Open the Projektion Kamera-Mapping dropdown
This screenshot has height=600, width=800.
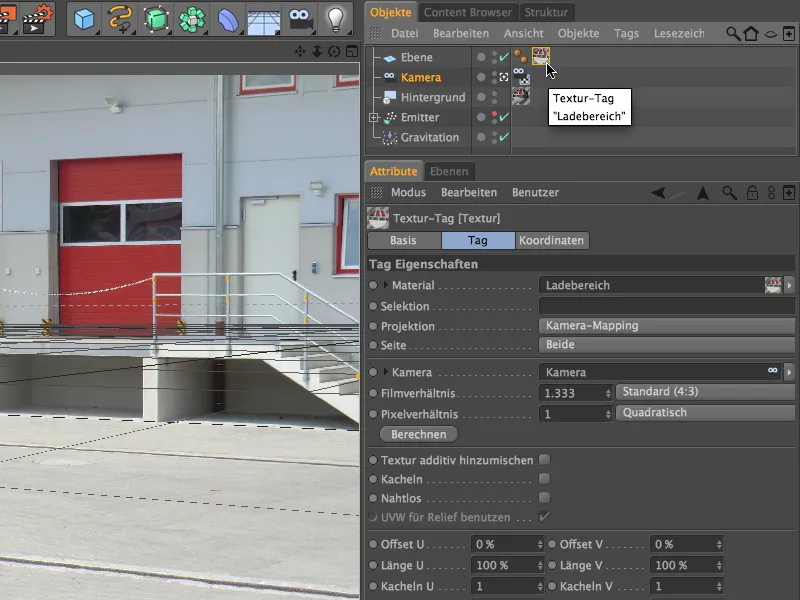(667, 326)
